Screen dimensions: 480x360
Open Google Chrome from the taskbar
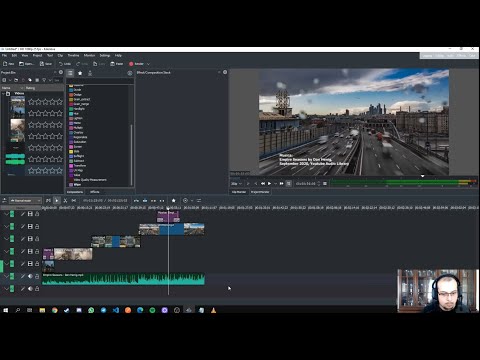(x=54, y=310)
